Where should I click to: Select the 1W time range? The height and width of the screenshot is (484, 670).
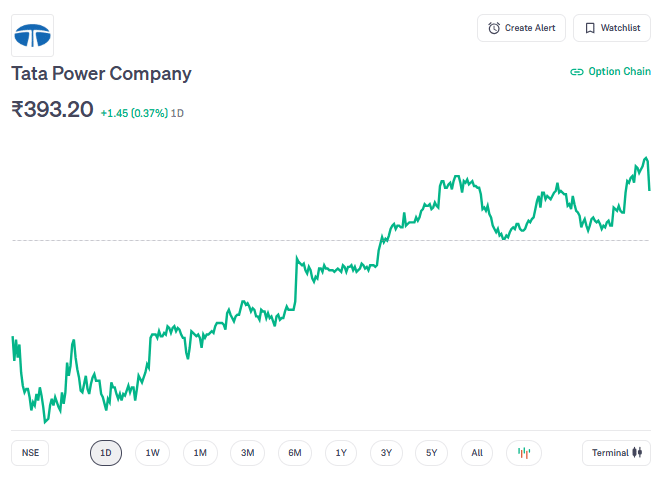click(x=152, y=453)
